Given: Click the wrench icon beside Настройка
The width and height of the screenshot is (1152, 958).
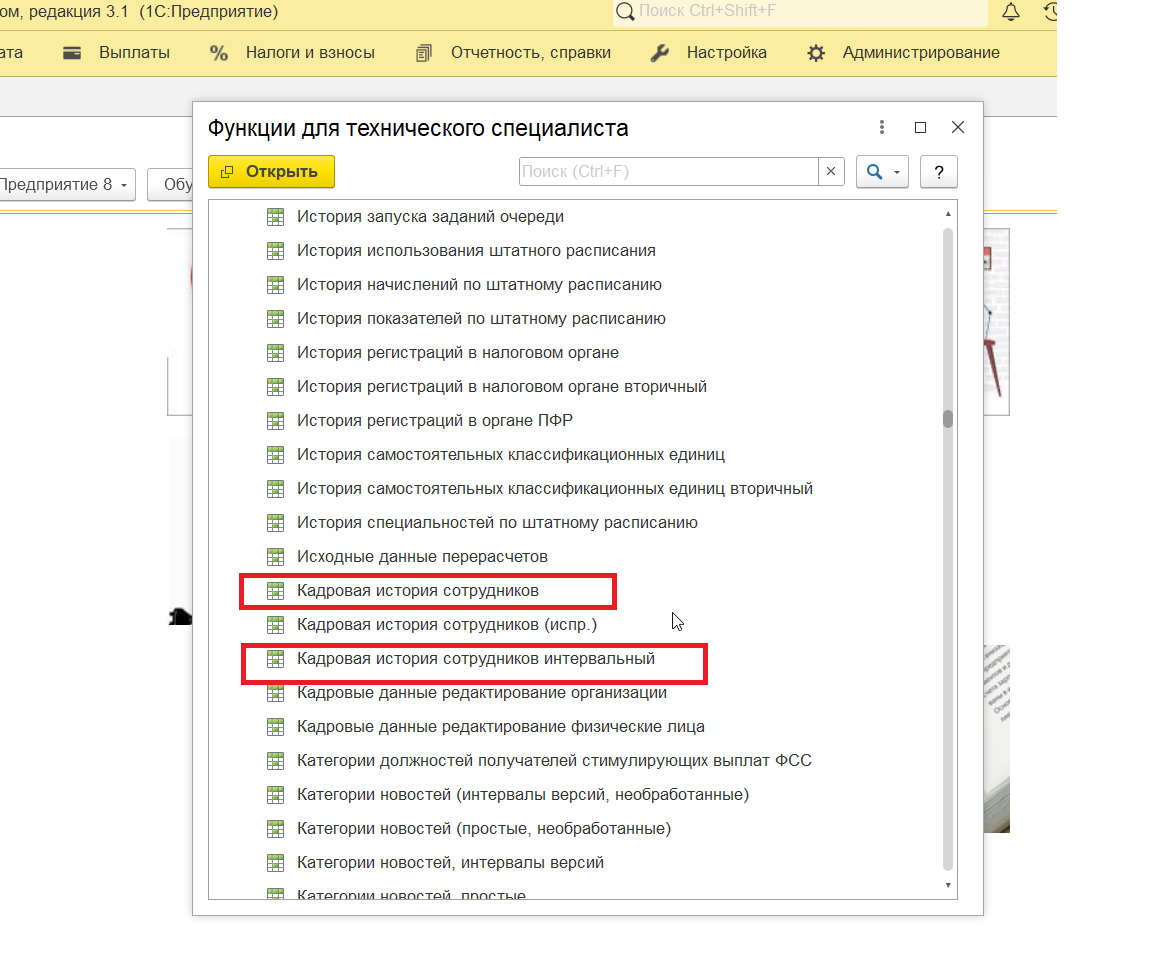Looking at the screenshot, I should [660, 53].
